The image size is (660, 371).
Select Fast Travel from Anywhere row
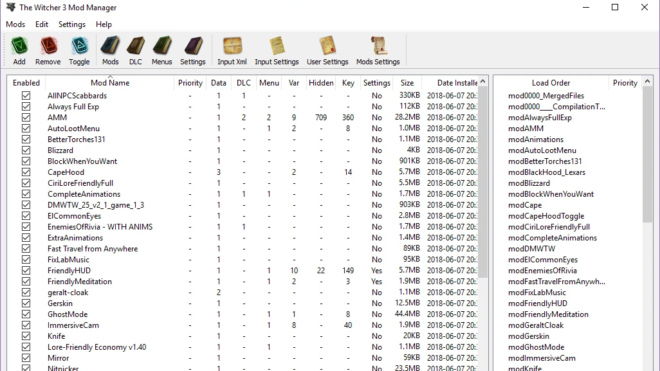point(243,249)
